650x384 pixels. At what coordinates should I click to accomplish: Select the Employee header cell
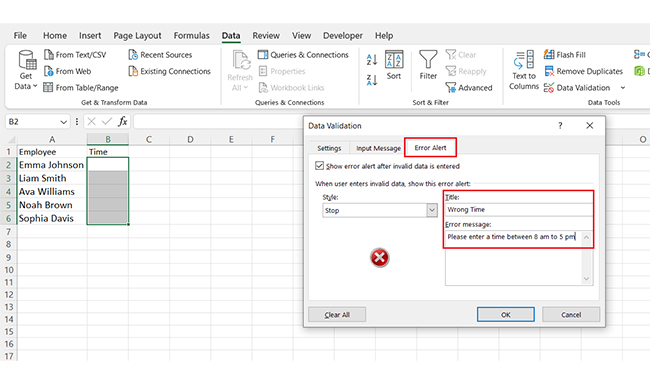[x=52, y=152]
